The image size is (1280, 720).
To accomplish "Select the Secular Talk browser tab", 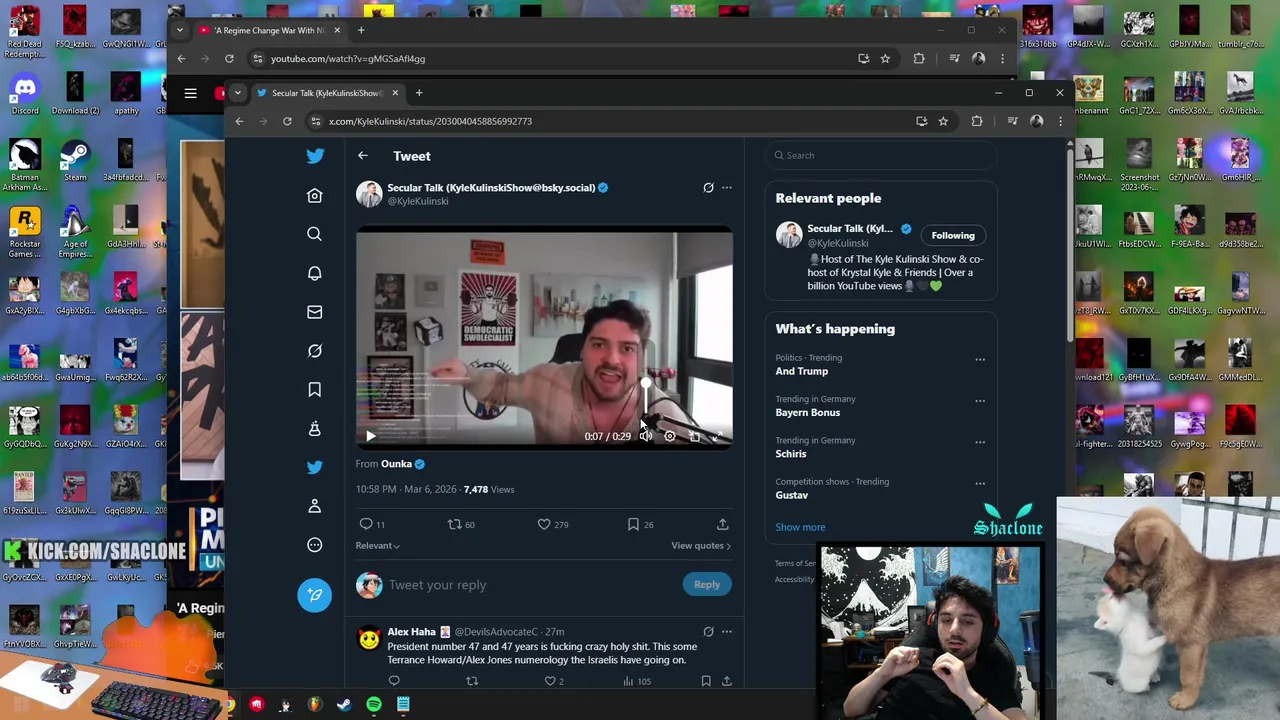I will click(326, 93).
